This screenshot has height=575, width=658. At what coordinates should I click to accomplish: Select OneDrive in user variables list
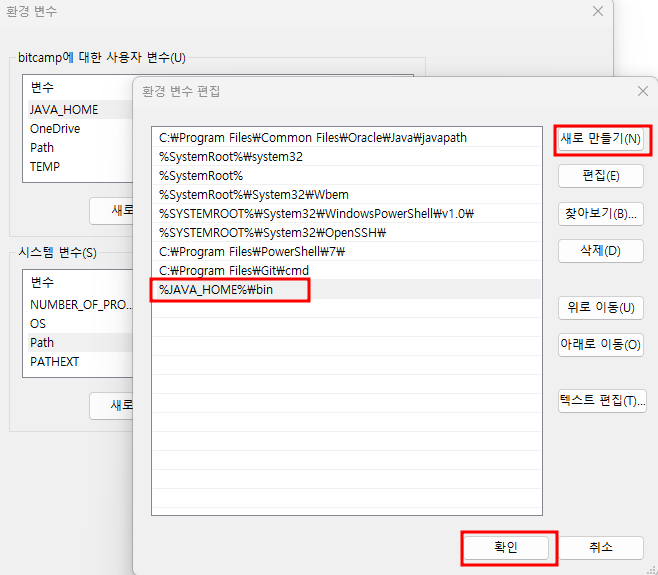(x=80, y=128)
